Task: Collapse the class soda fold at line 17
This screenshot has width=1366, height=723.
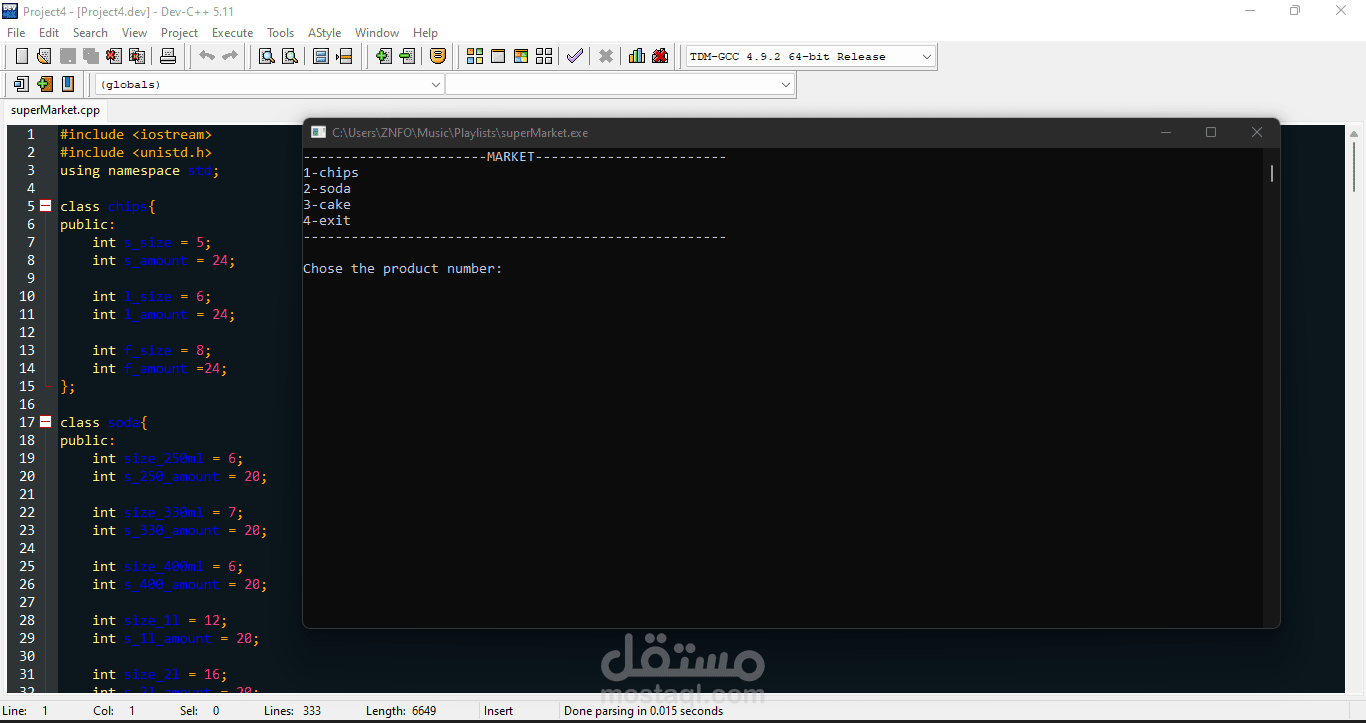Action: [x=45, y=422]
